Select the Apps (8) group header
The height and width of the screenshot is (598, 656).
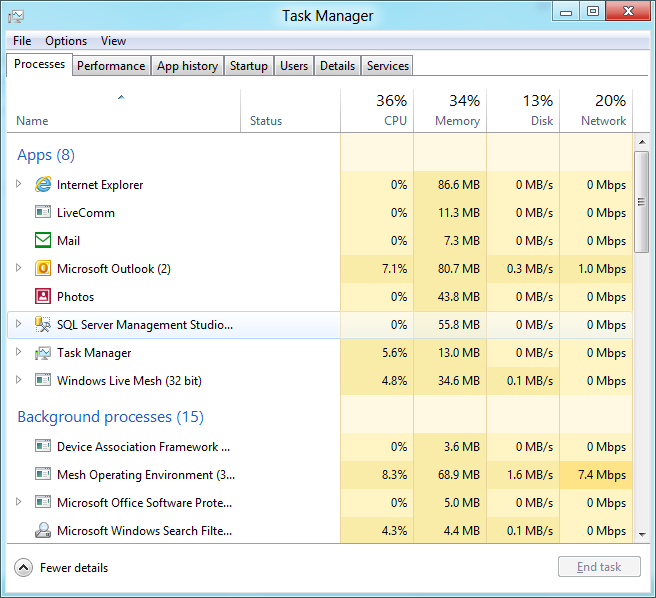coord(46,155)
